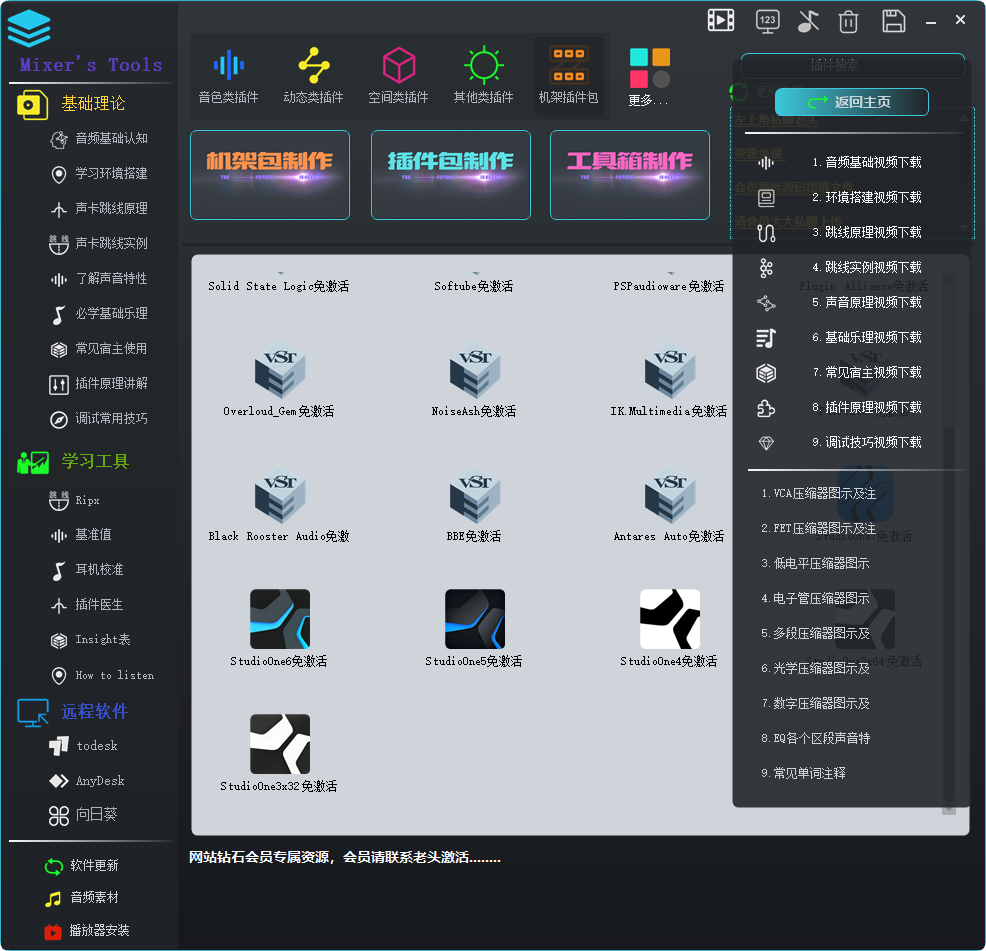986x951 pixels.
Task: Switch to 其他类插件 tab
Action: click(x=484, y=75)
